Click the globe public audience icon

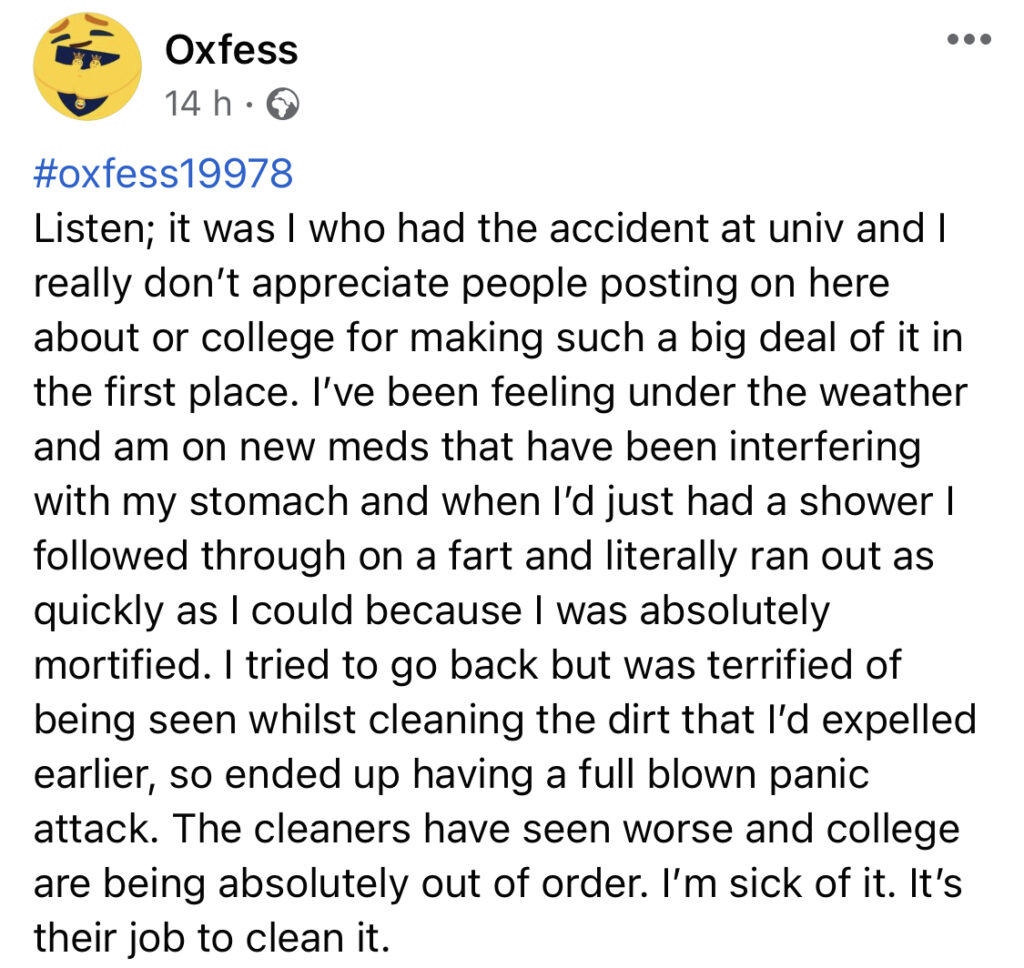point(283,104)
